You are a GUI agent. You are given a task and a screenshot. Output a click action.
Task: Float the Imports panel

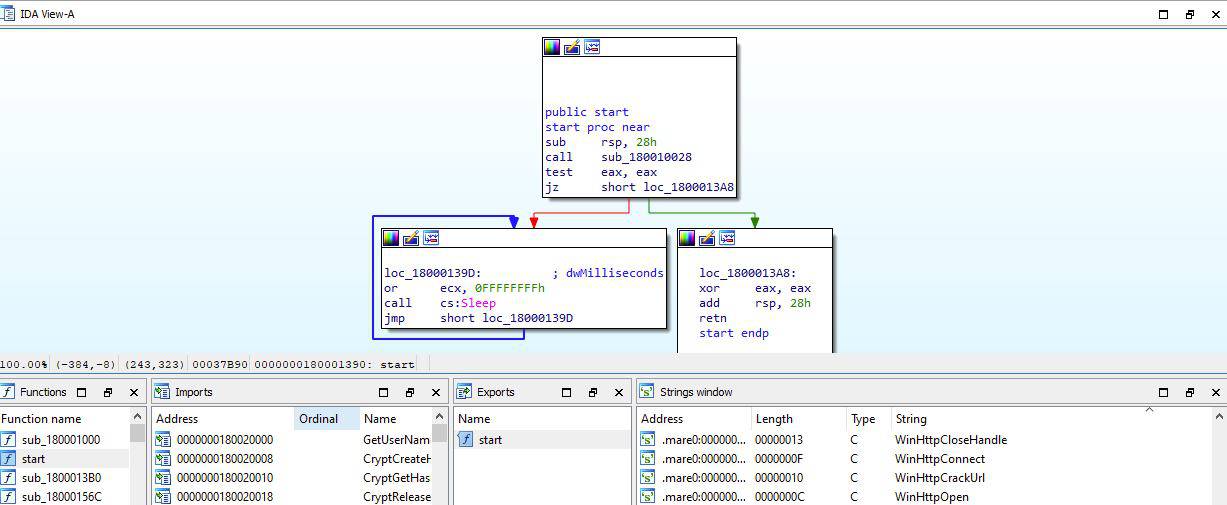point(409,393)
